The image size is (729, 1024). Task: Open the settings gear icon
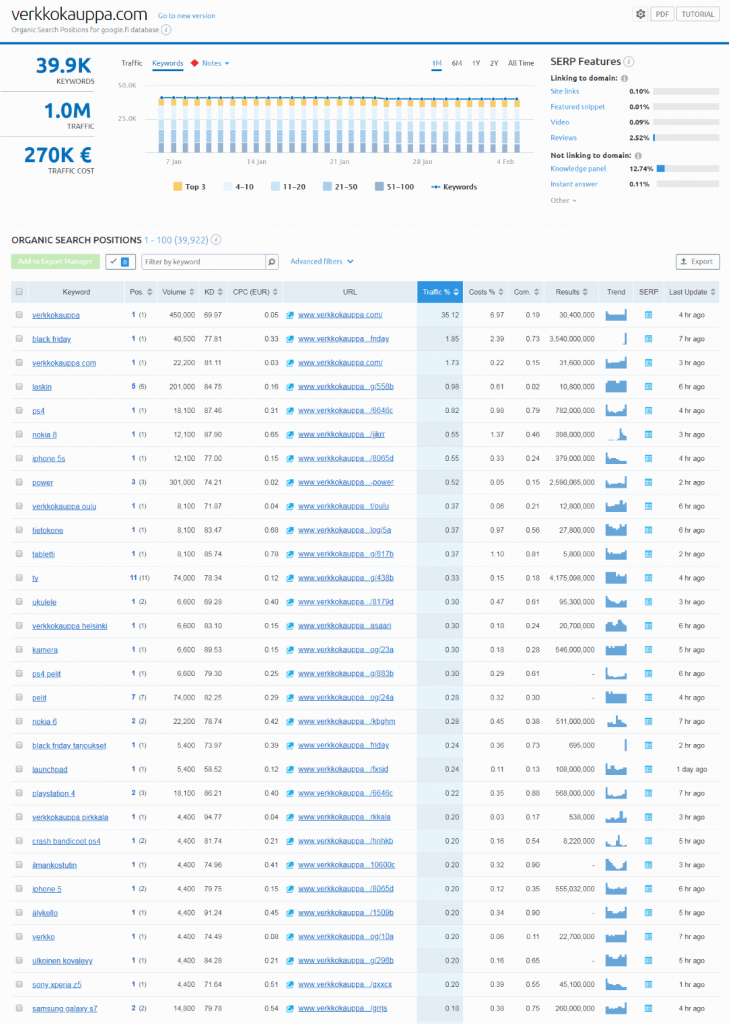click(640, 14)
